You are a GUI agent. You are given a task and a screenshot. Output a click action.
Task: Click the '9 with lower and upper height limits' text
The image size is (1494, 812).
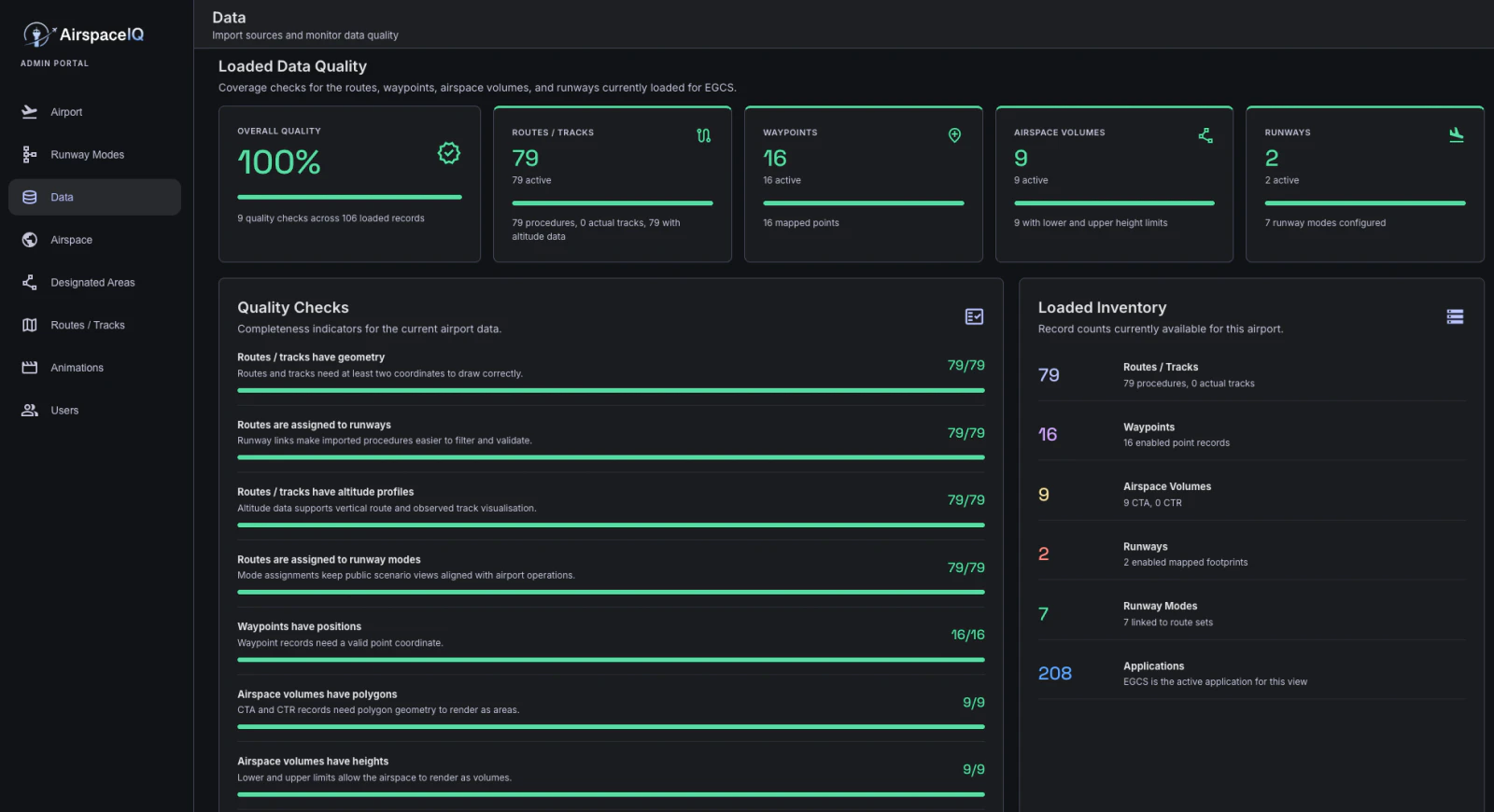[1091, 223]
